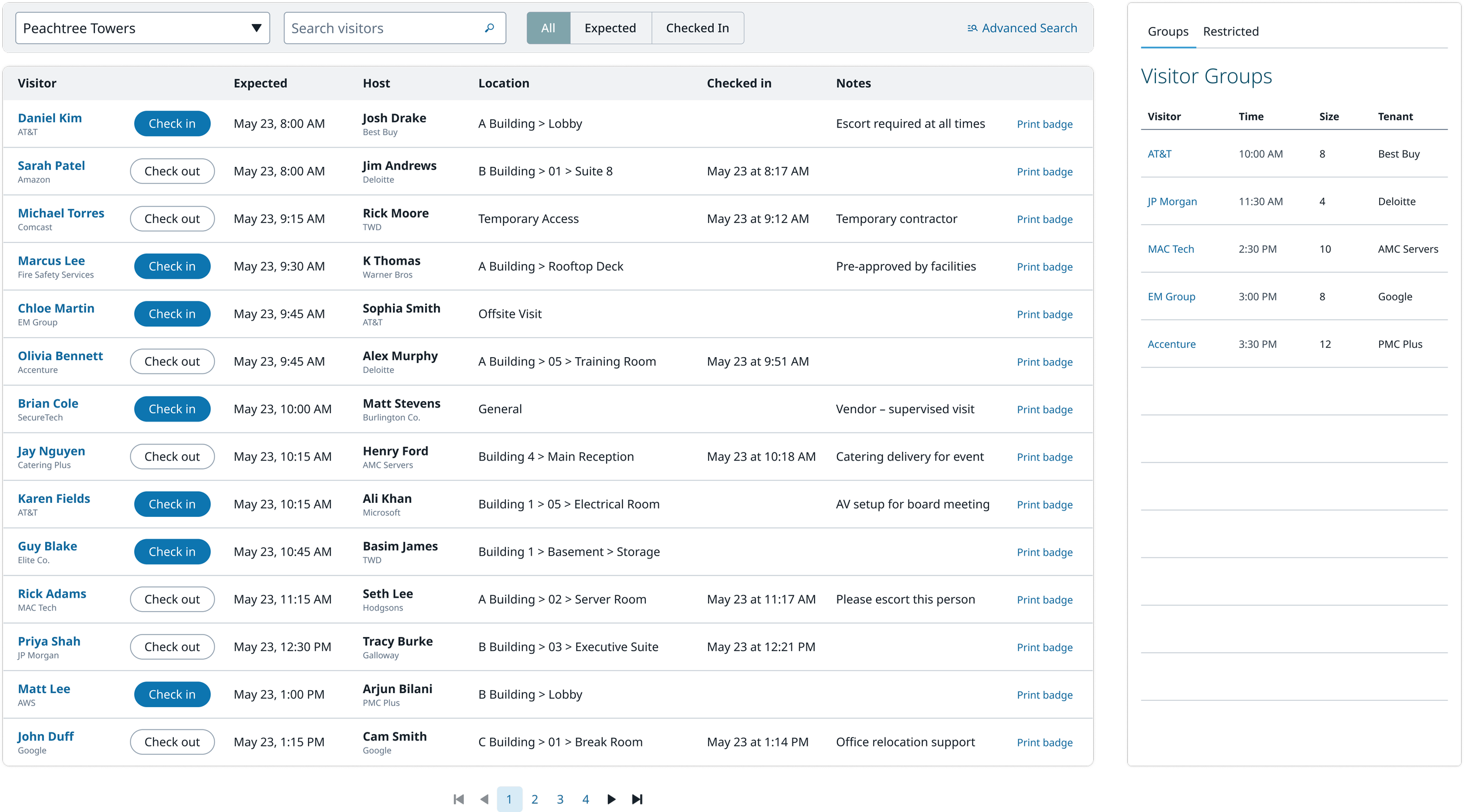Check out Sarah Patel
Image resolution: width=1464 pixels, height=812 pixels.
point(172,171)
